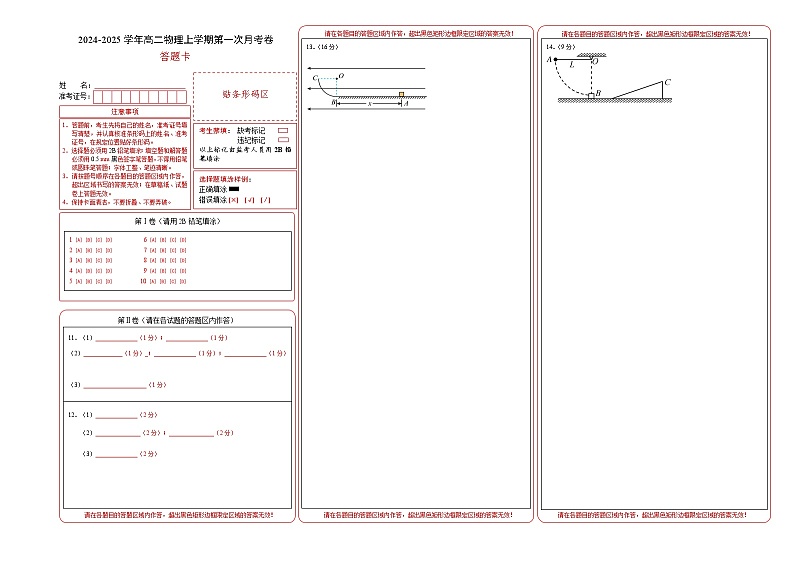The width and height of the screenshot is (794, 562).
Task: Click the question 14 (9分) label
Action: [x=559, y=47]
